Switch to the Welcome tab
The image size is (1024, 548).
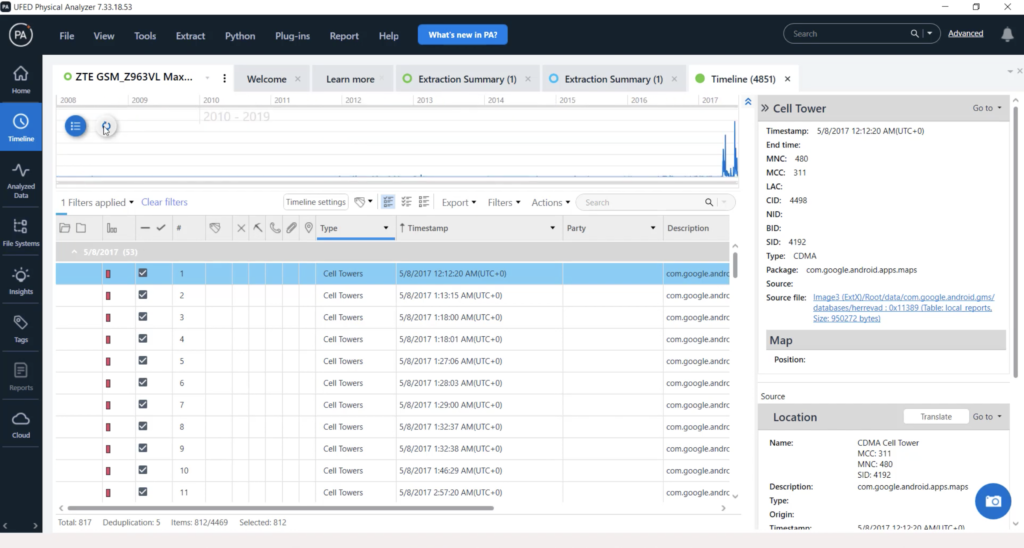point(266,79)
